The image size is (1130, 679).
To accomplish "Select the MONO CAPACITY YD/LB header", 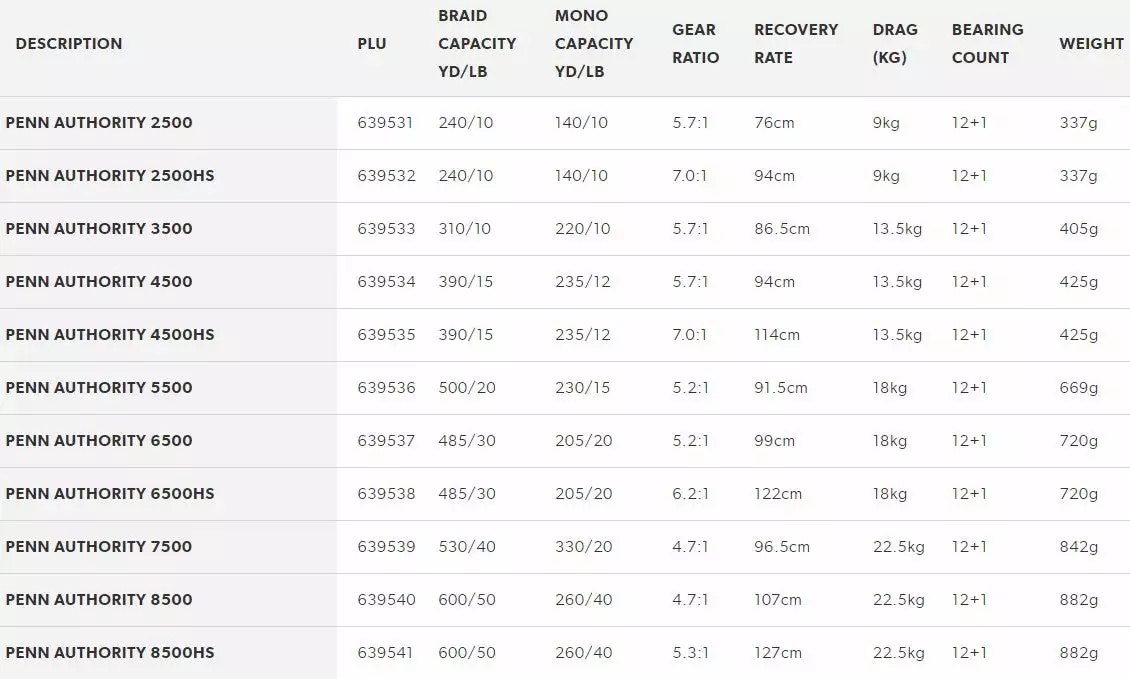I will pyautogui.click(x=594, y=44).
